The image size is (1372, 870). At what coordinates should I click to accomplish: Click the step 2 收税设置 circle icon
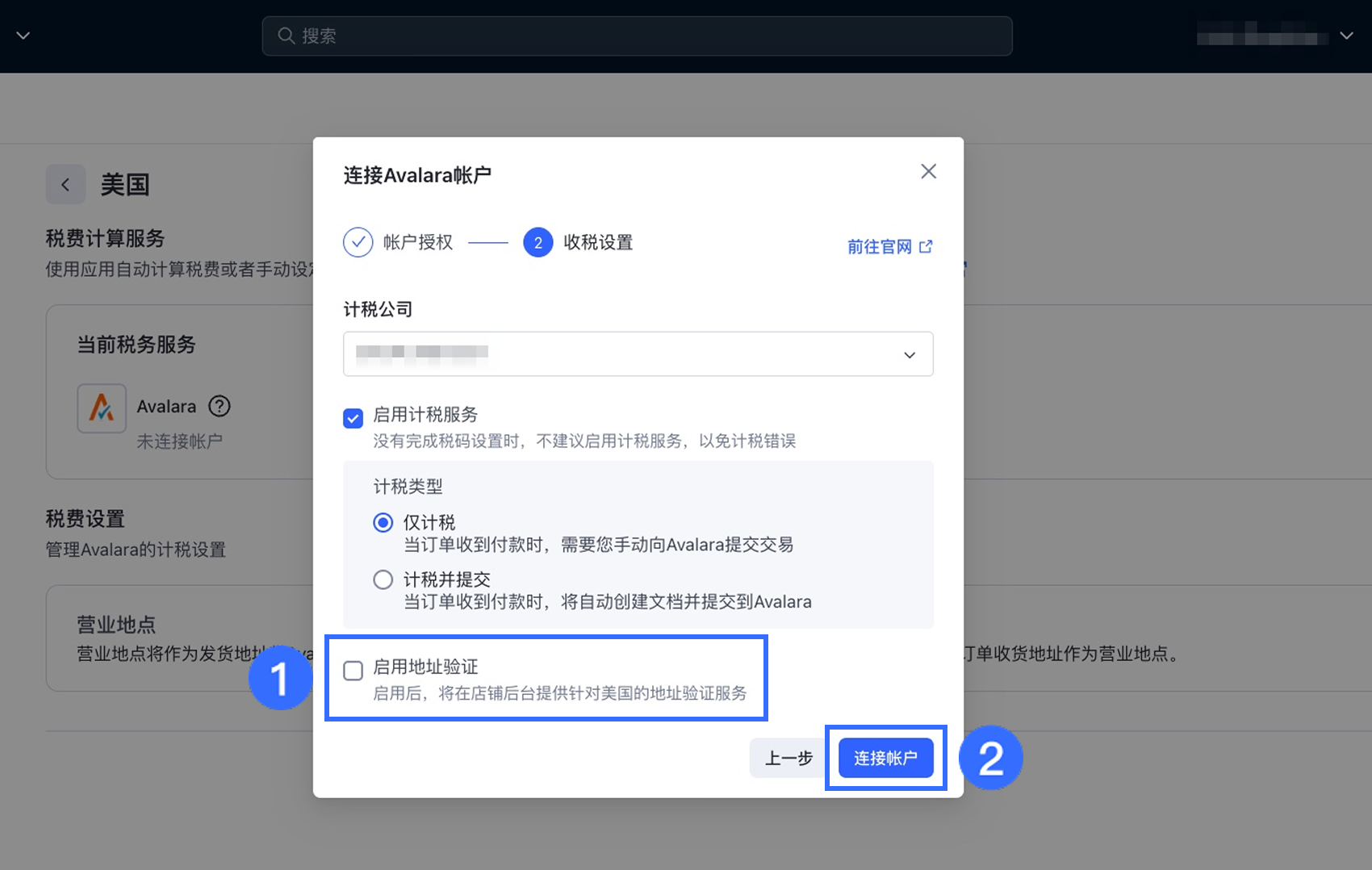tap(538, 242)
